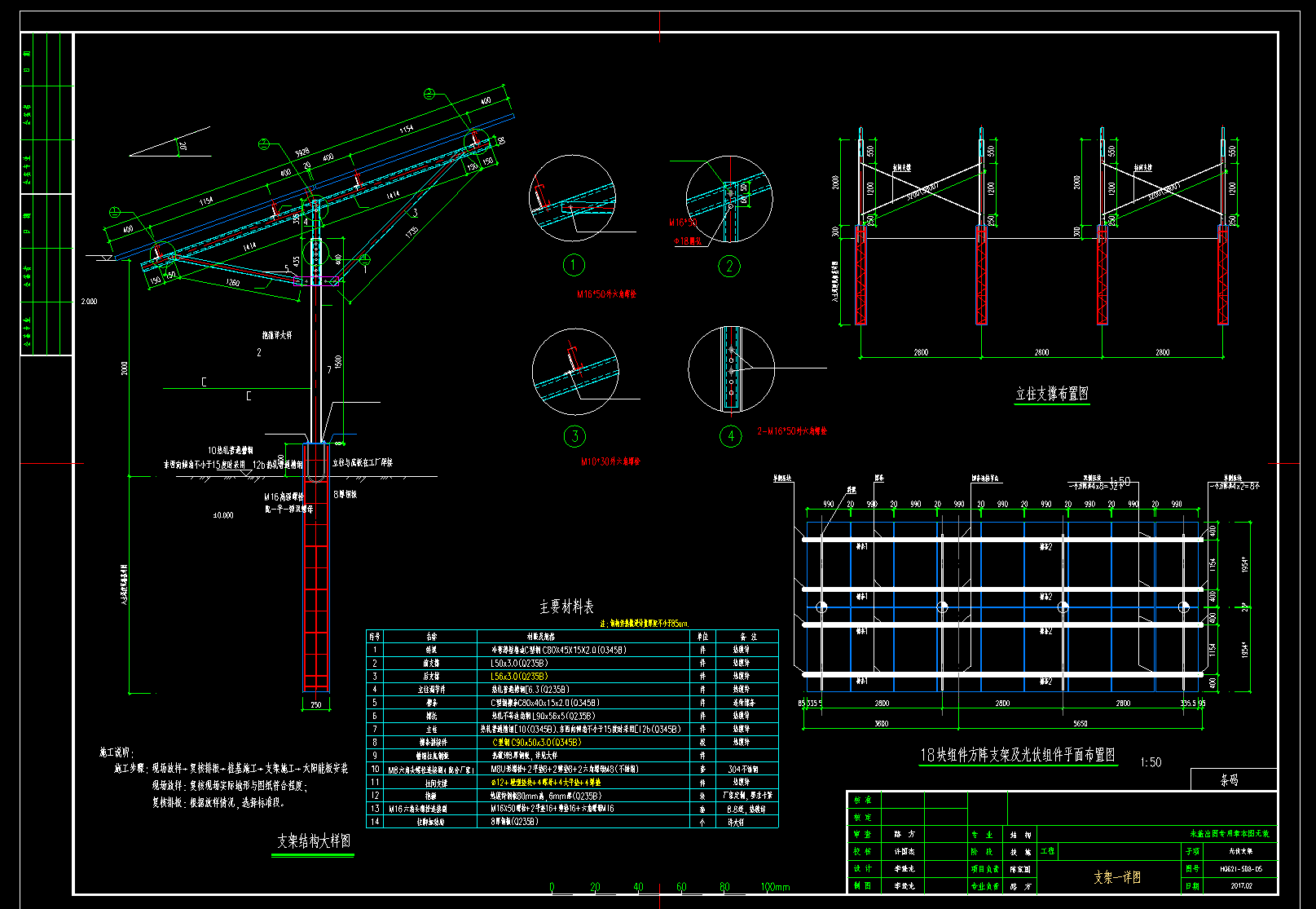Select 'C型钢檩条C80x40x15x2.0(Q345B)' table cell
This screenshot has width=1316, height=909.
tap(545, 703)
